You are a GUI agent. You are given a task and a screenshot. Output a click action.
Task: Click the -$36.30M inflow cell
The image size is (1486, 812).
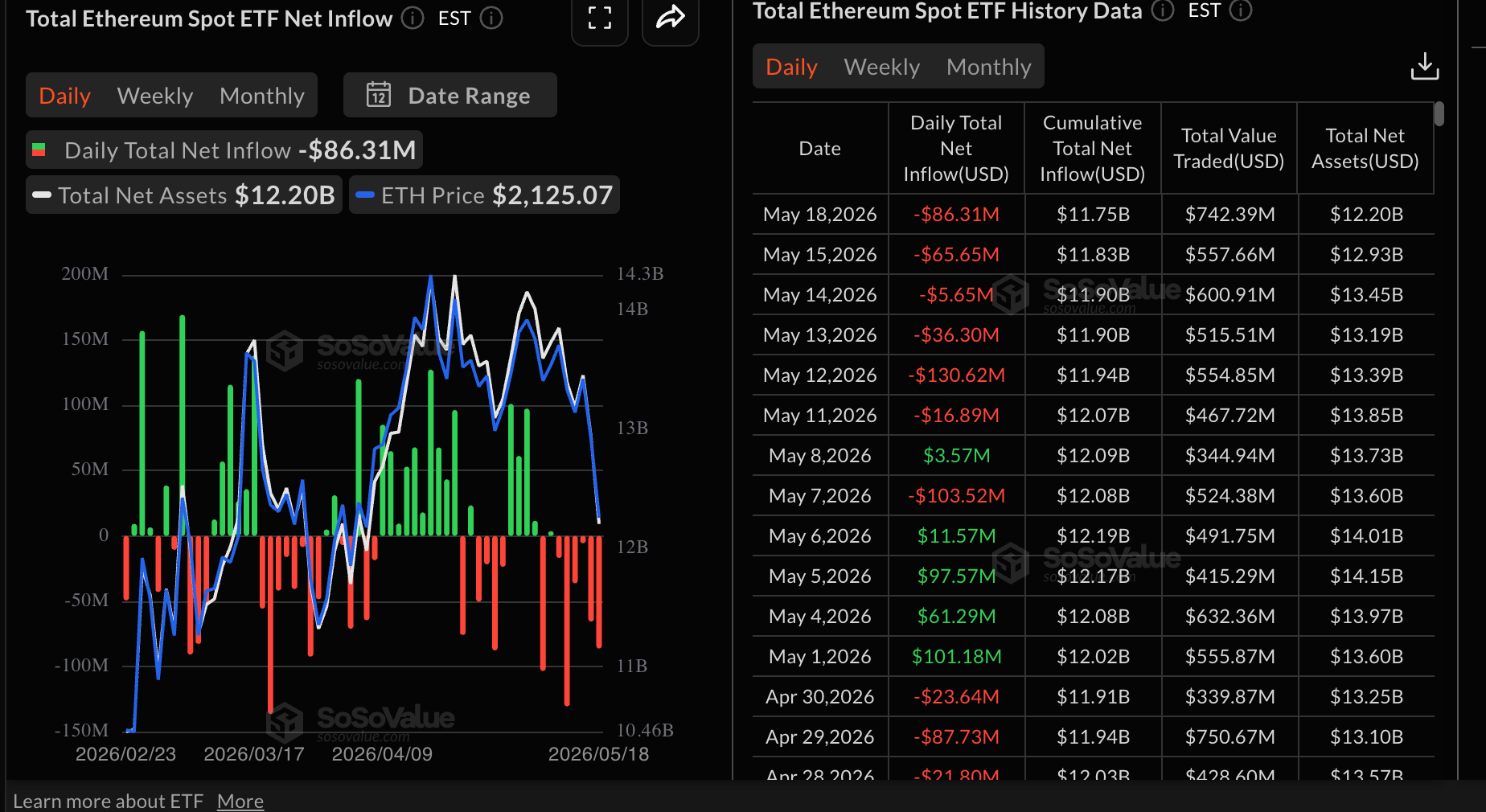click(x=956, y=334)
